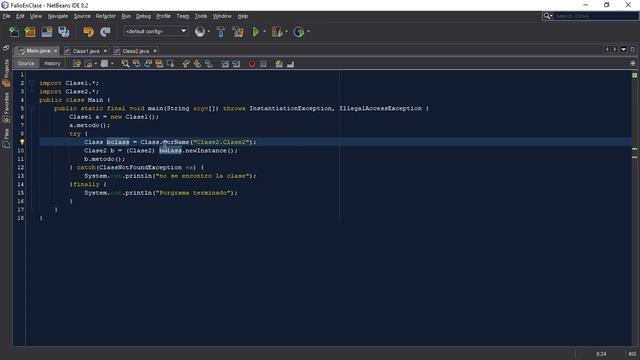The image size is (640, 360).
Task: Collapse the main method fold at line 5
Action: coord(32,109)
